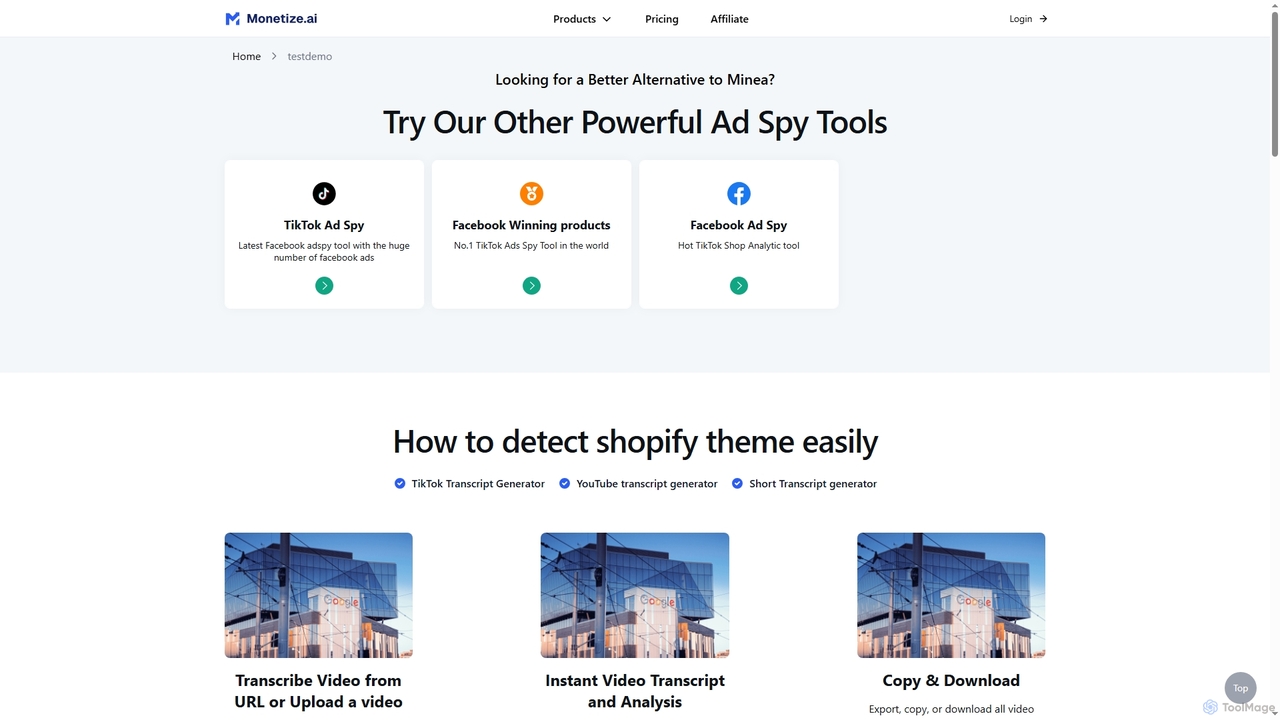This screenshot has width=1280, height=720.
Task: Open the Copy & Download thumbnail image
Action: [951, 595]
